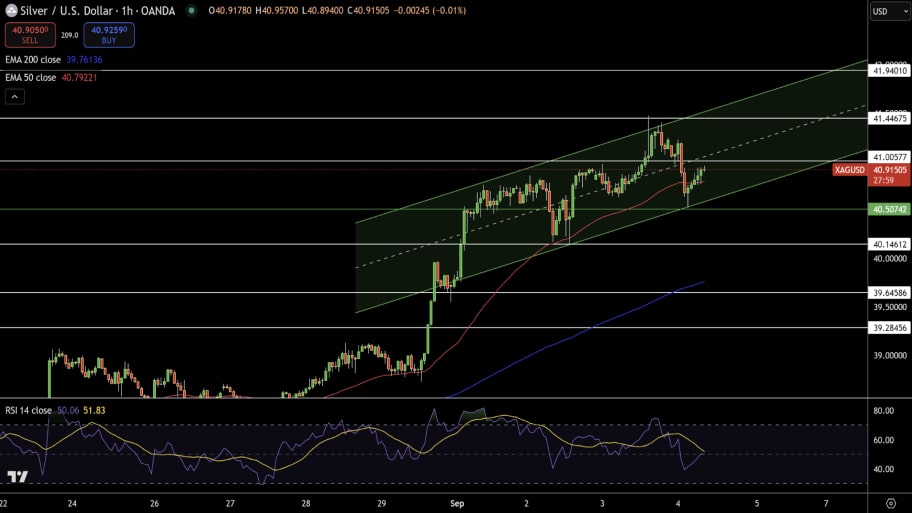The width and height of the screenshot is (912, 513).
Task: Click the 41.94010 horizontal line price label
Action: click(x=889, y=71)
